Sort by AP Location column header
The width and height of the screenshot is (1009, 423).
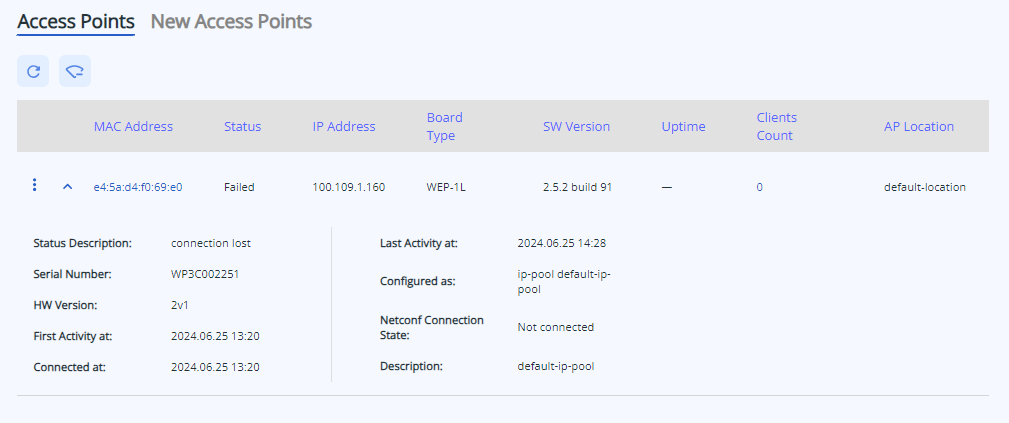(x=918, y=126)
